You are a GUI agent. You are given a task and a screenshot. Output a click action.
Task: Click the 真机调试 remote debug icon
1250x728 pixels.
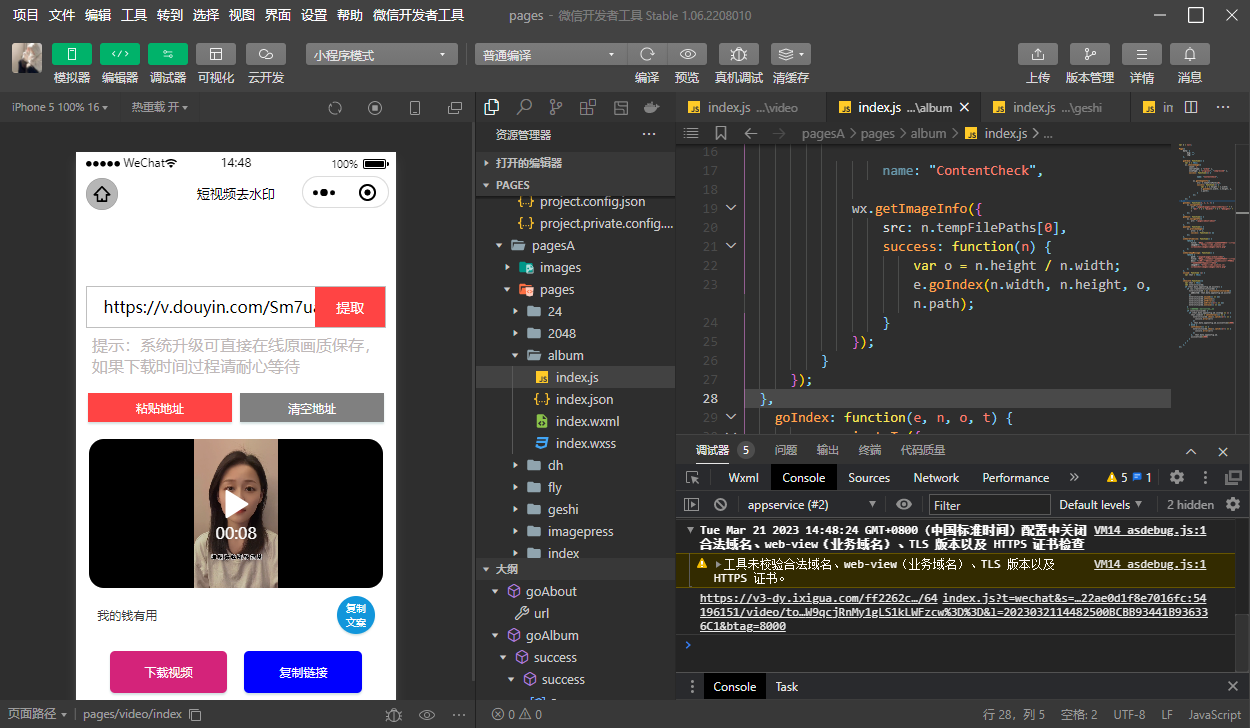(740, 54)
